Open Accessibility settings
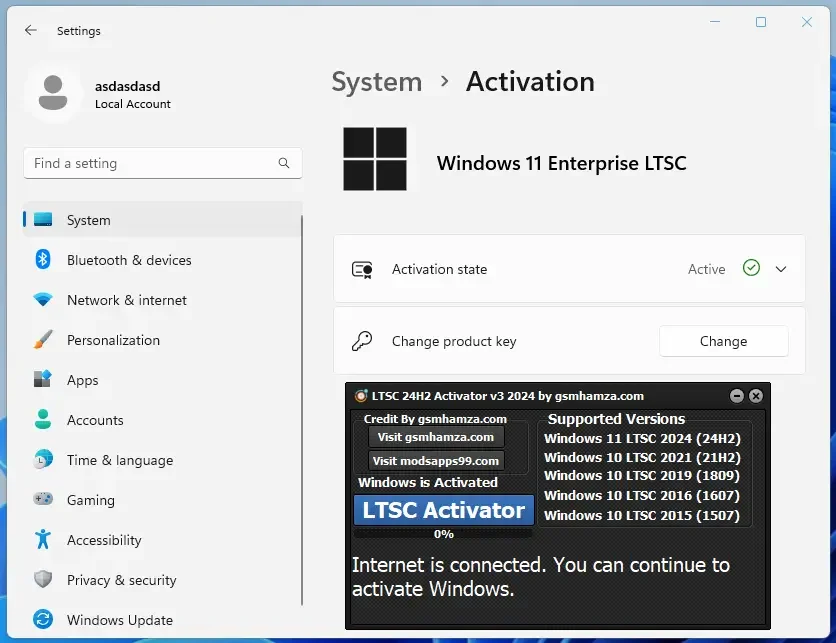Viewport: 836px width, 643px height. 104,540
